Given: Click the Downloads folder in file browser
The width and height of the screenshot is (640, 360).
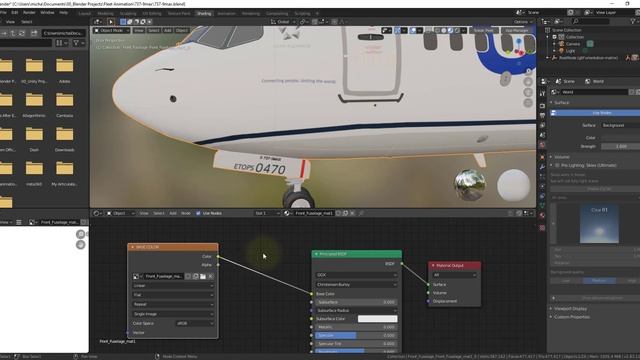Looking at the screenshot, I should tap(64, 139).
